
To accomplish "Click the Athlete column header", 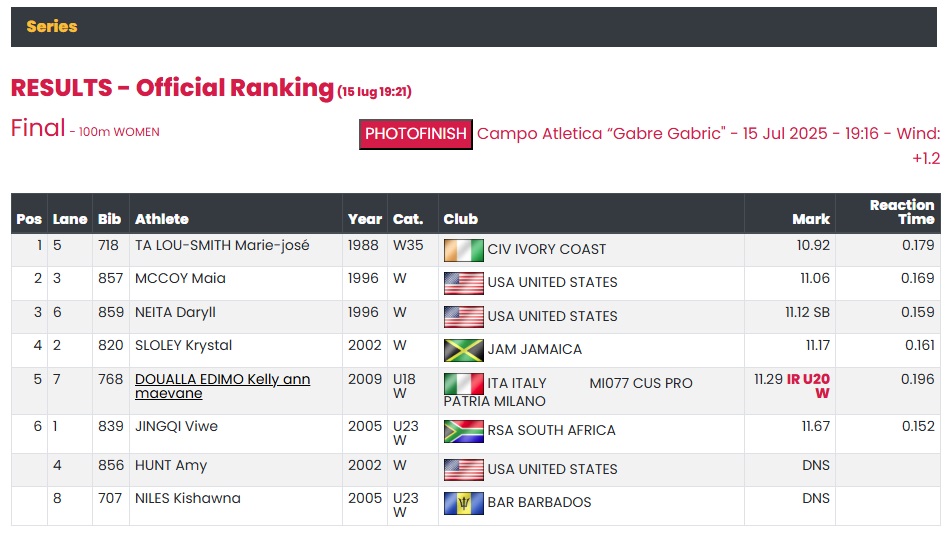I will pyautogui.click(x=162, y=219).
